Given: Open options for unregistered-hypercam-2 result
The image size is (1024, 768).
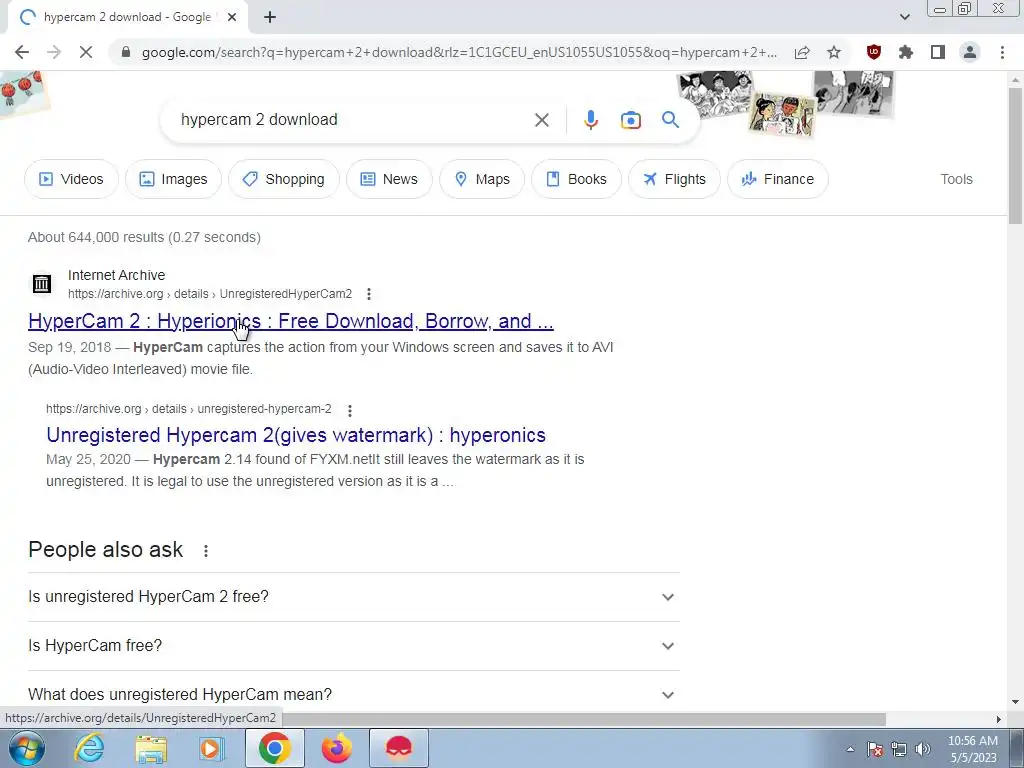Looking at the screenshot, I should (x=350, y=410).
